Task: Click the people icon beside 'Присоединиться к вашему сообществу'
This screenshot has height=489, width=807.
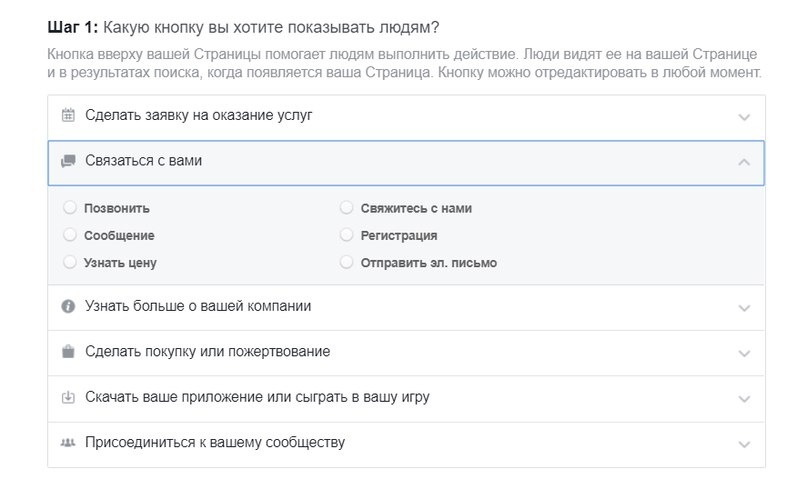Action: point(68,443)
